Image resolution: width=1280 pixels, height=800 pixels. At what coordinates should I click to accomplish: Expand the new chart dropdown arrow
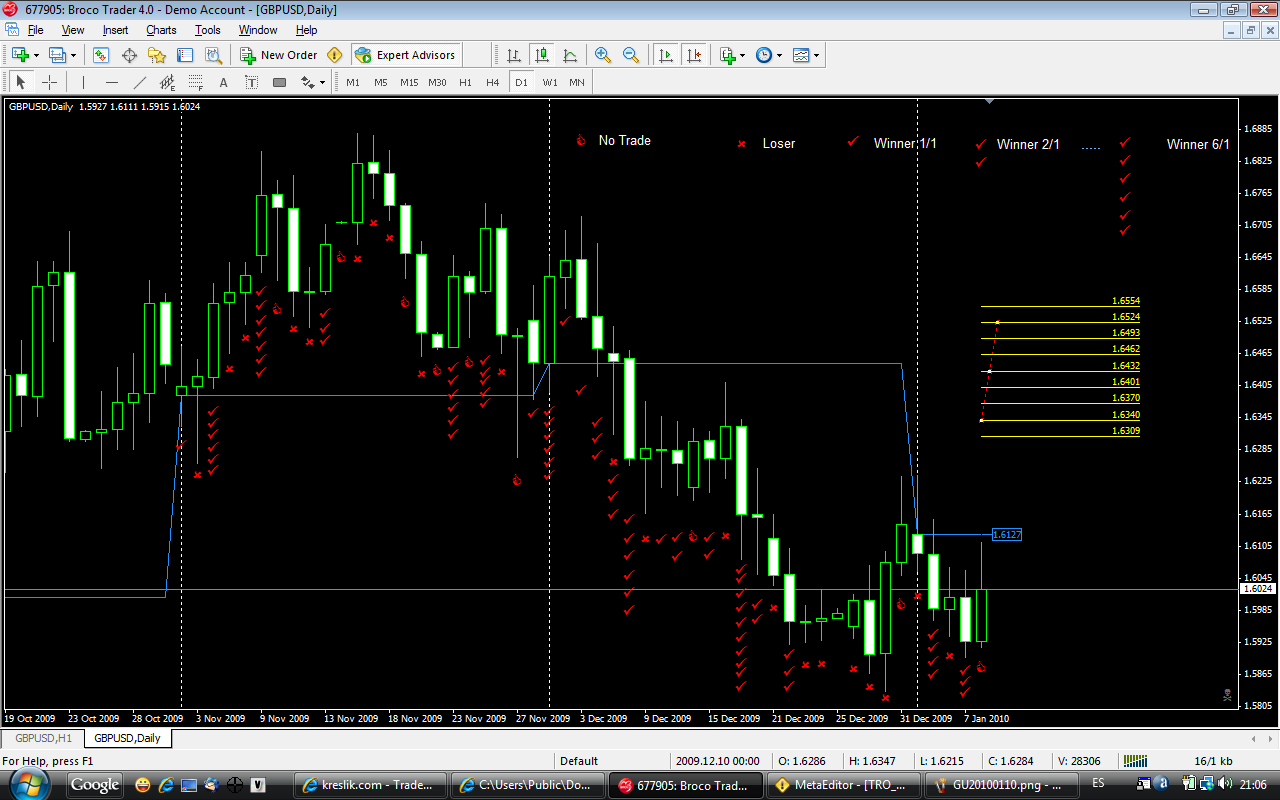37,55
